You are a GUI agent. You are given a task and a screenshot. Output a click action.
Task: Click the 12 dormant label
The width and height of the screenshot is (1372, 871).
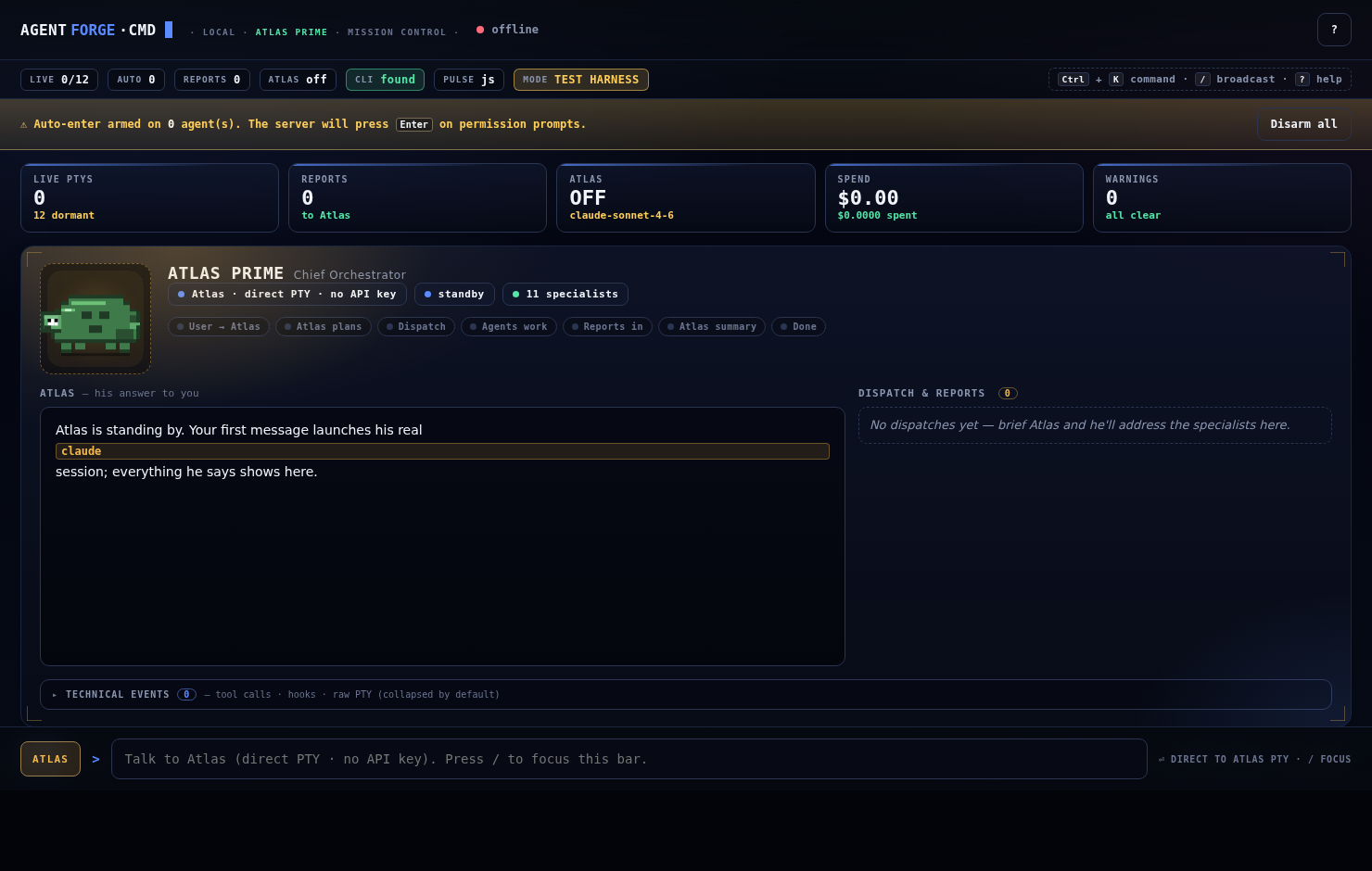[64, 216]
